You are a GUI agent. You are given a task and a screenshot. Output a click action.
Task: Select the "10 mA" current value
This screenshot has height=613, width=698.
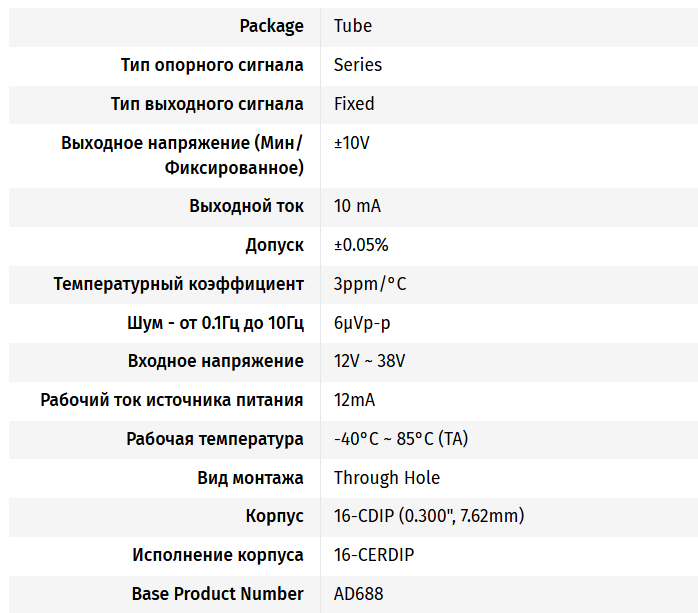pyautogui.click(x=357, y=206)
